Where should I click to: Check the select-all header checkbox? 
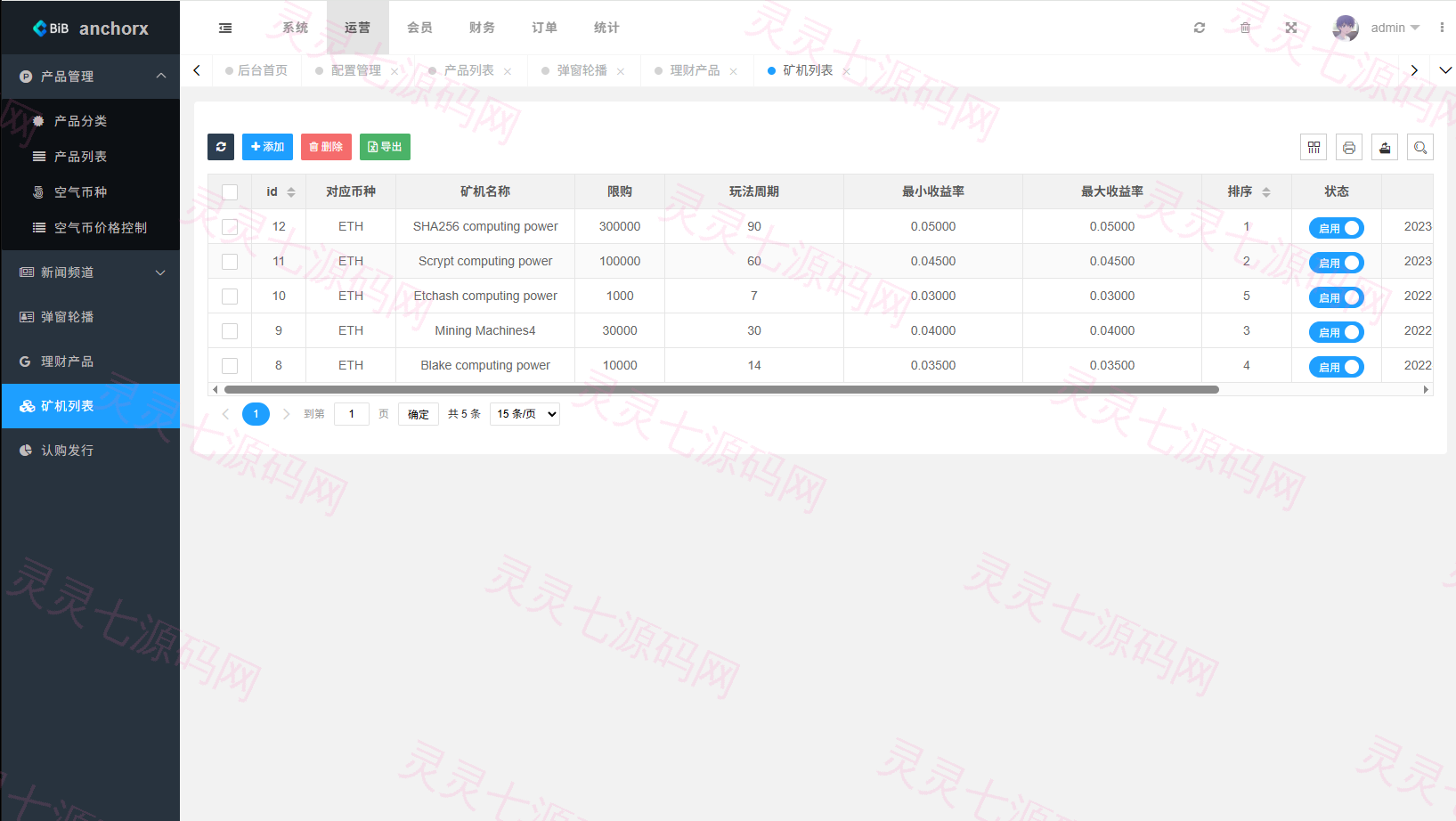230,192
